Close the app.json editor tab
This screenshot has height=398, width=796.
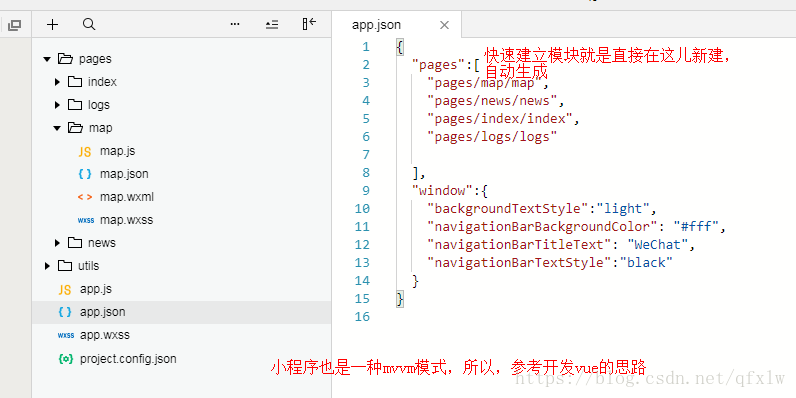[444, 25]
